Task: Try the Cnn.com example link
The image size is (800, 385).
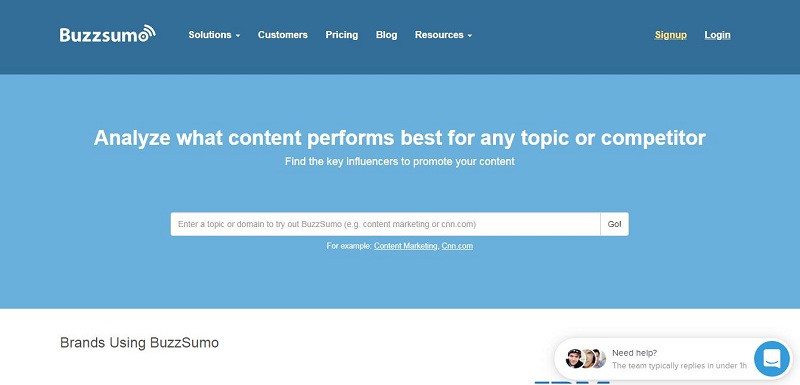Action: tap(457, 246)
